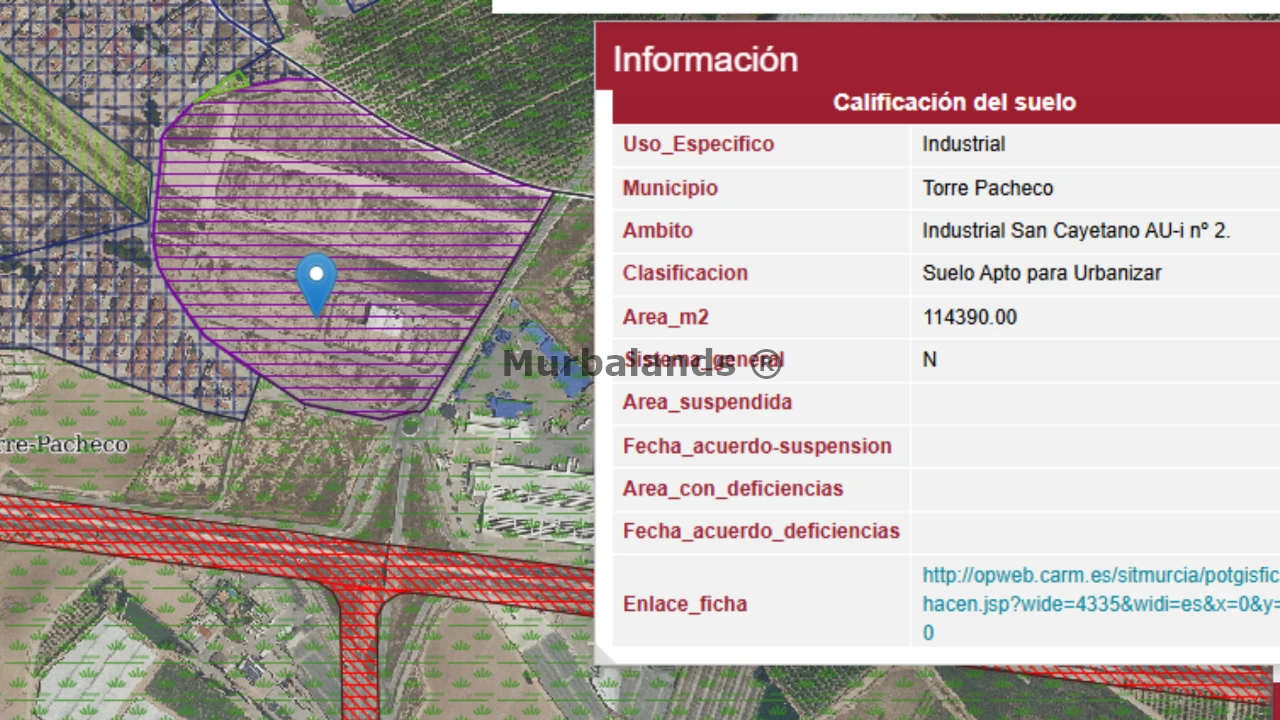Screen dimensions: 1280x720
Task: Click the Fecha_acuerdo-suspension label
Action: click(x=756, y=446)
